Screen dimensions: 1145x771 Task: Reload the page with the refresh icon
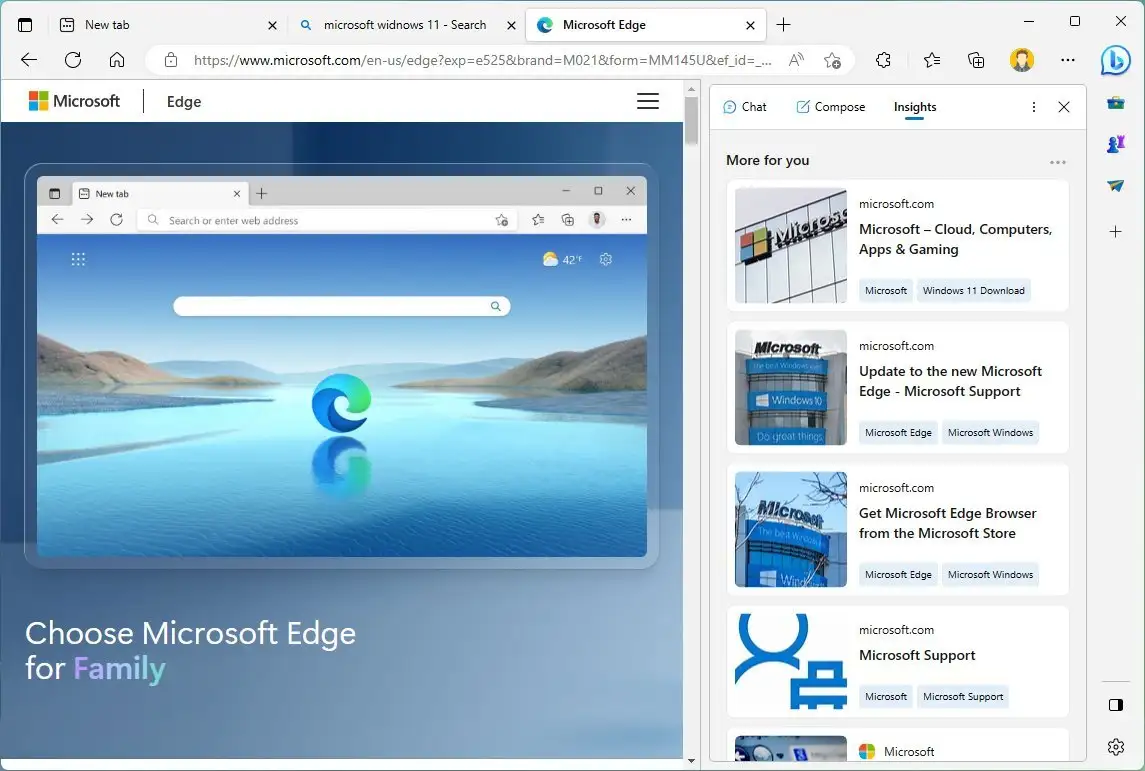72,60
